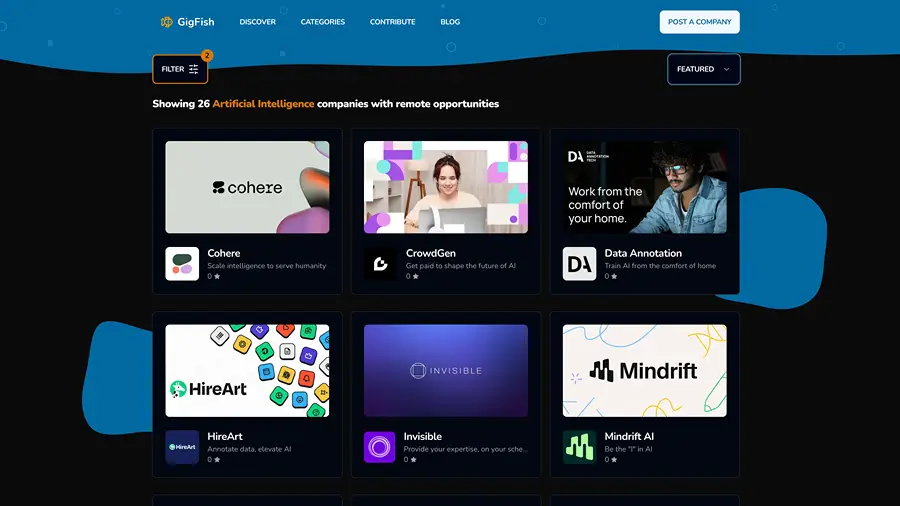Click the GigFish logo icon

coord(167,21)
